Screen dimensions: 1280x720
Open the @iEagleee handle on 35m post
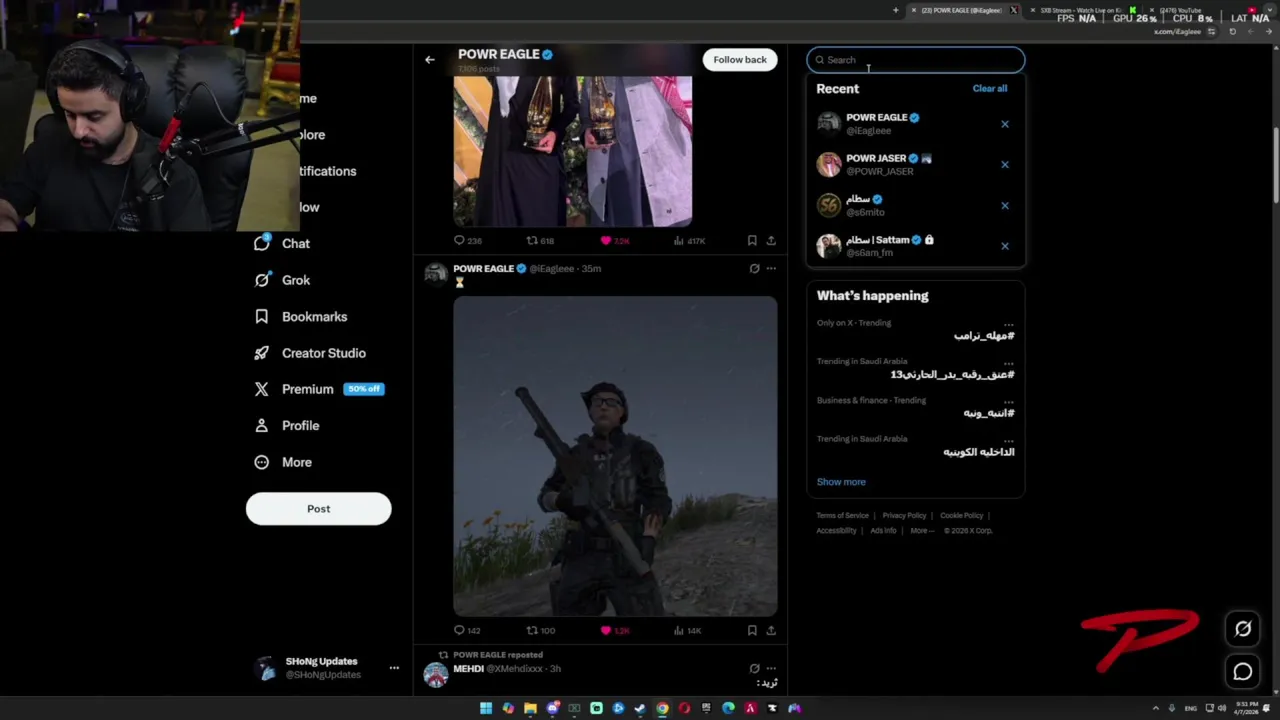tap(552, 268)
